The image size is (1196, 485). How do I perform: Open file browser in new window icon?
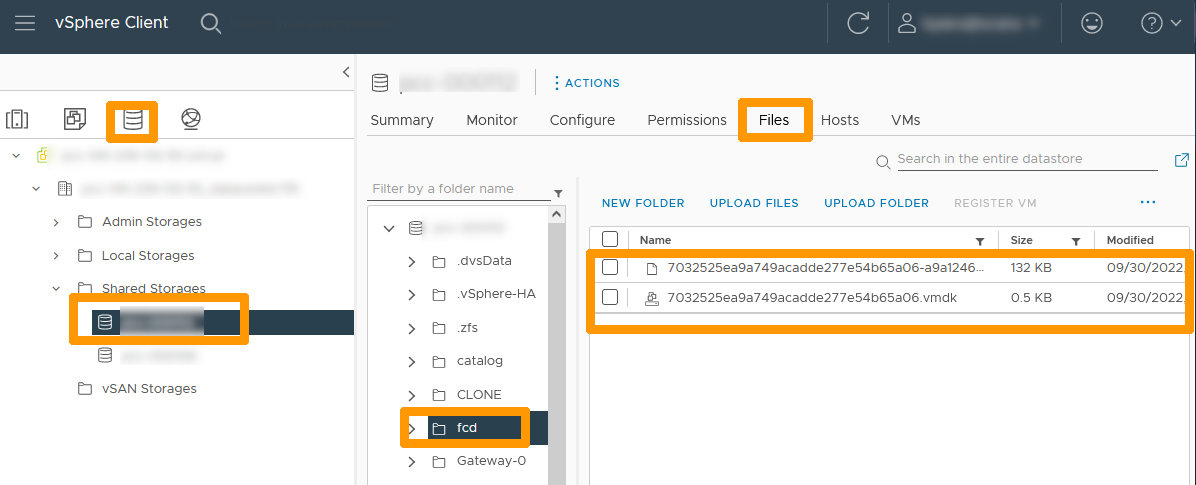point(1182,159)
